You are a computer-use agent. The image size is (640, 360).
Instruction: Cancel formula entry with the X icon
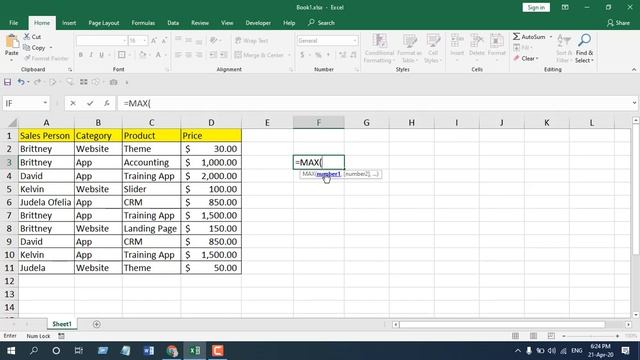point(73,103)
